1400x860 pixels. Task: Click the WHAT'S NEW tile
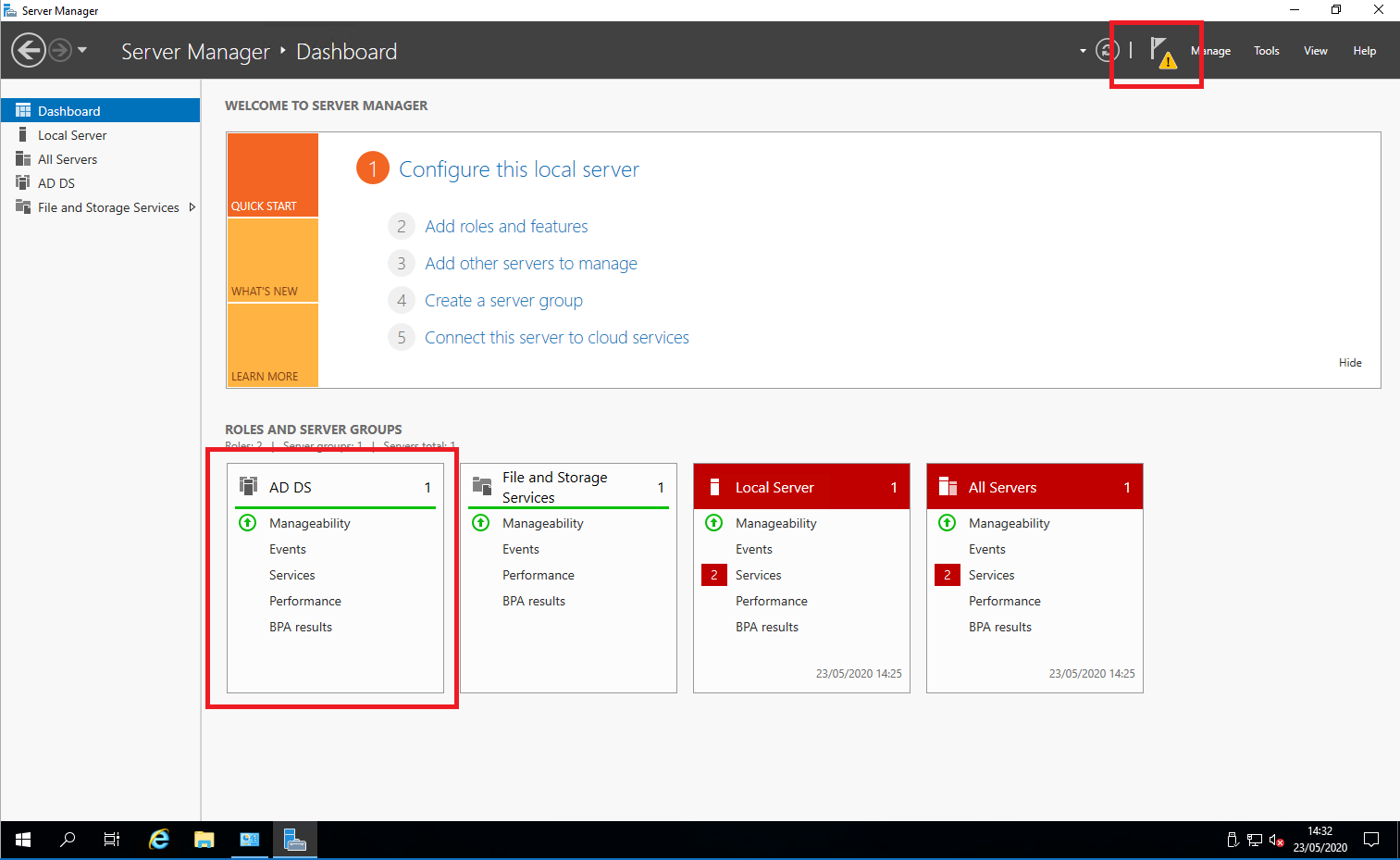pyautogui.click(x=273, y=260)
